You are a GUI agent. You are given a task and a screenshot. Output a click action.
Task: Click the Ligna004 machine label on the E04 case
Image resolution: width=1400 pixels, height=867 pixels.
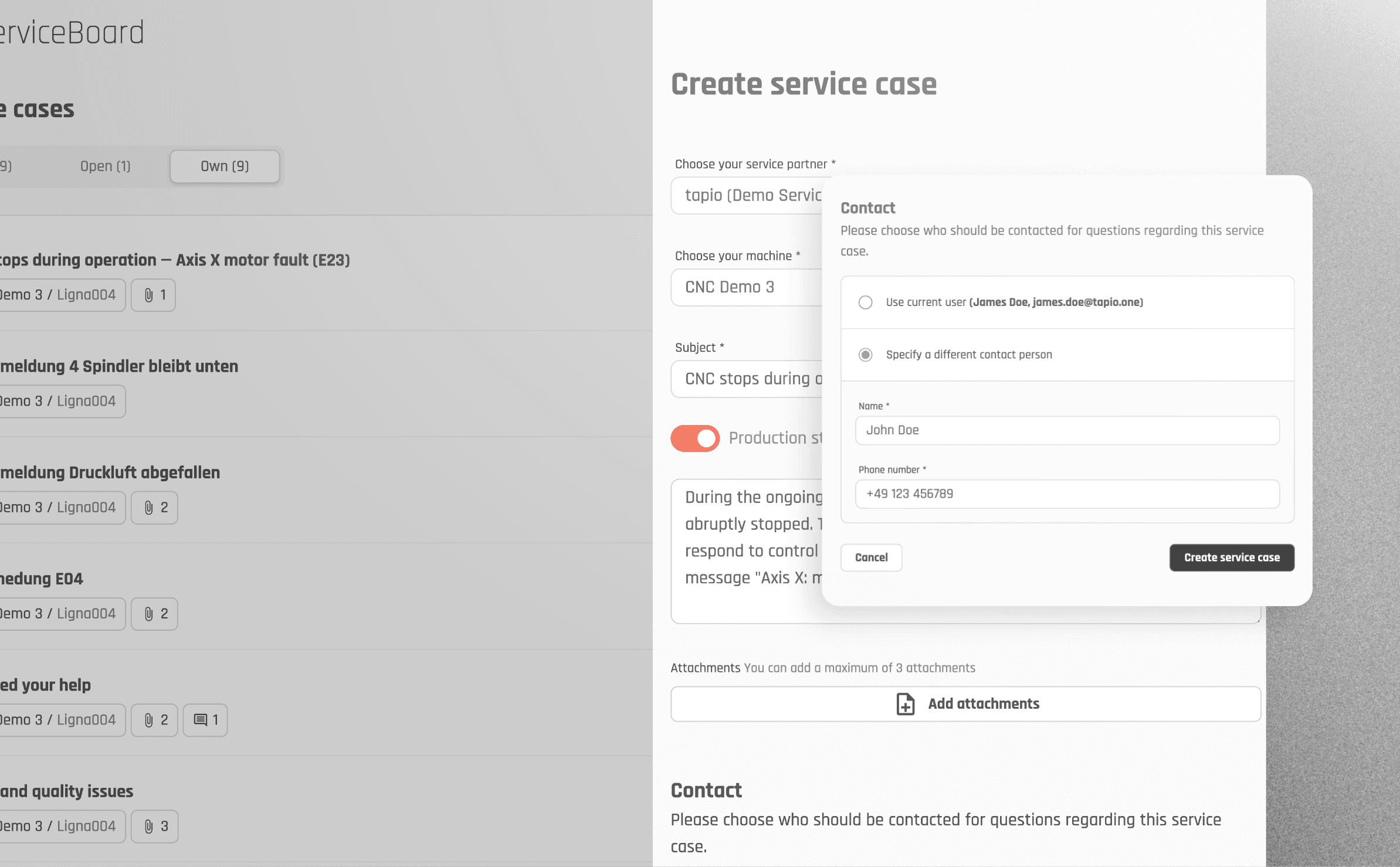coord(86,613)
